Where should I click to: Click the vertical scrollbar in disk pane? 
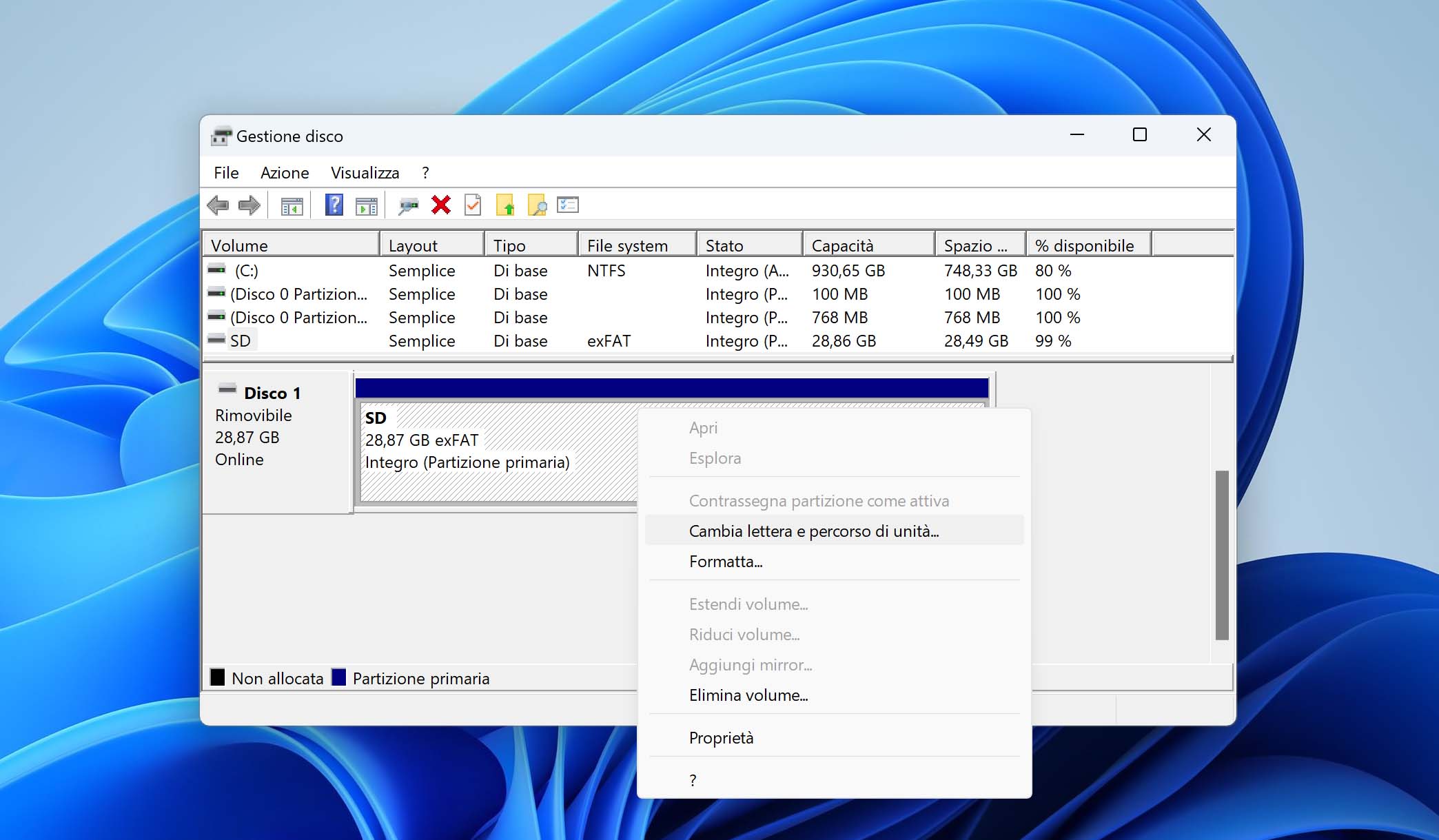pyautogui.click(x=1222, y=555)
